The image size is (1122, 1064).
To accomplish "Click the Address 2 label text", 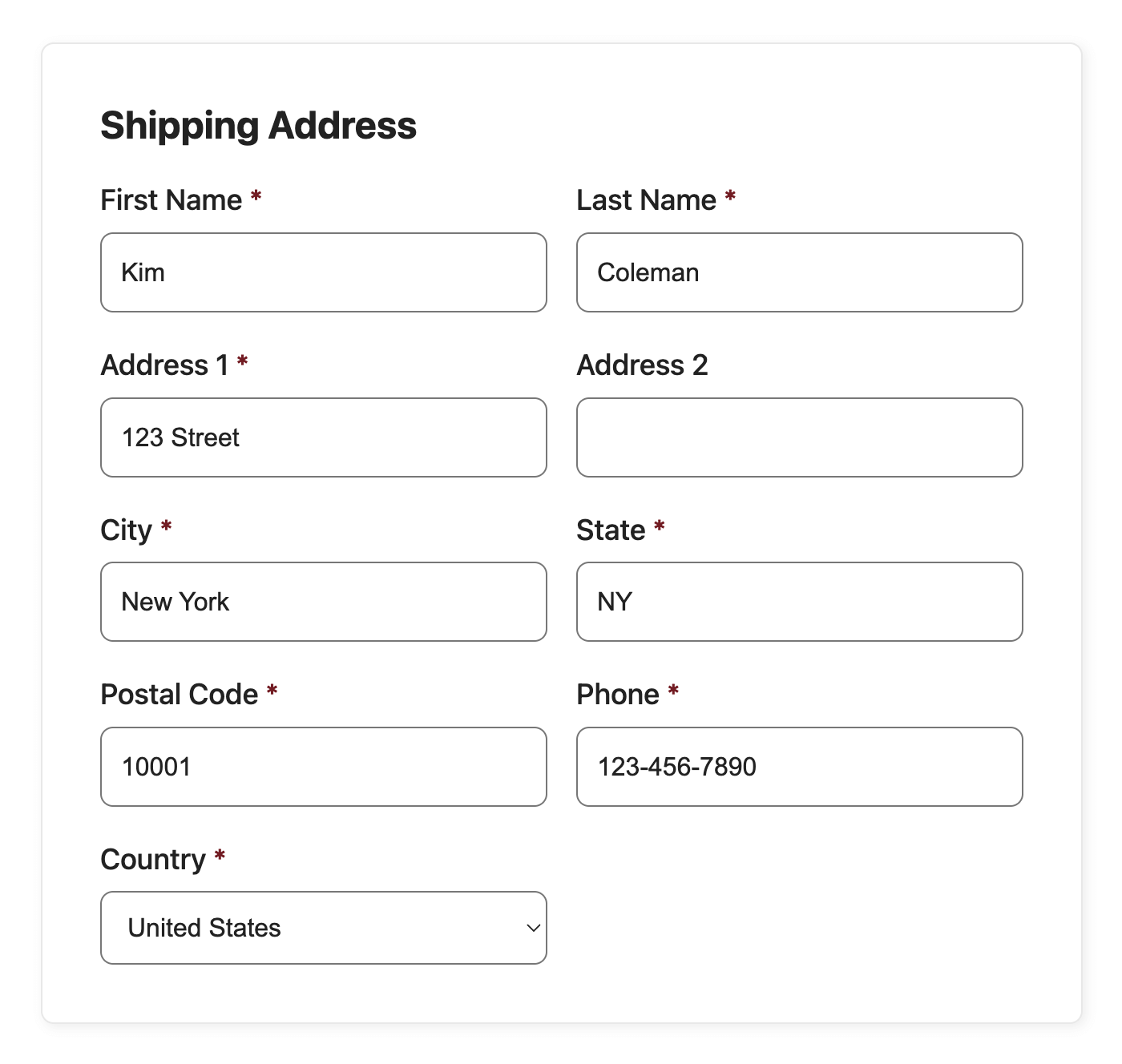I will (643, 365).
